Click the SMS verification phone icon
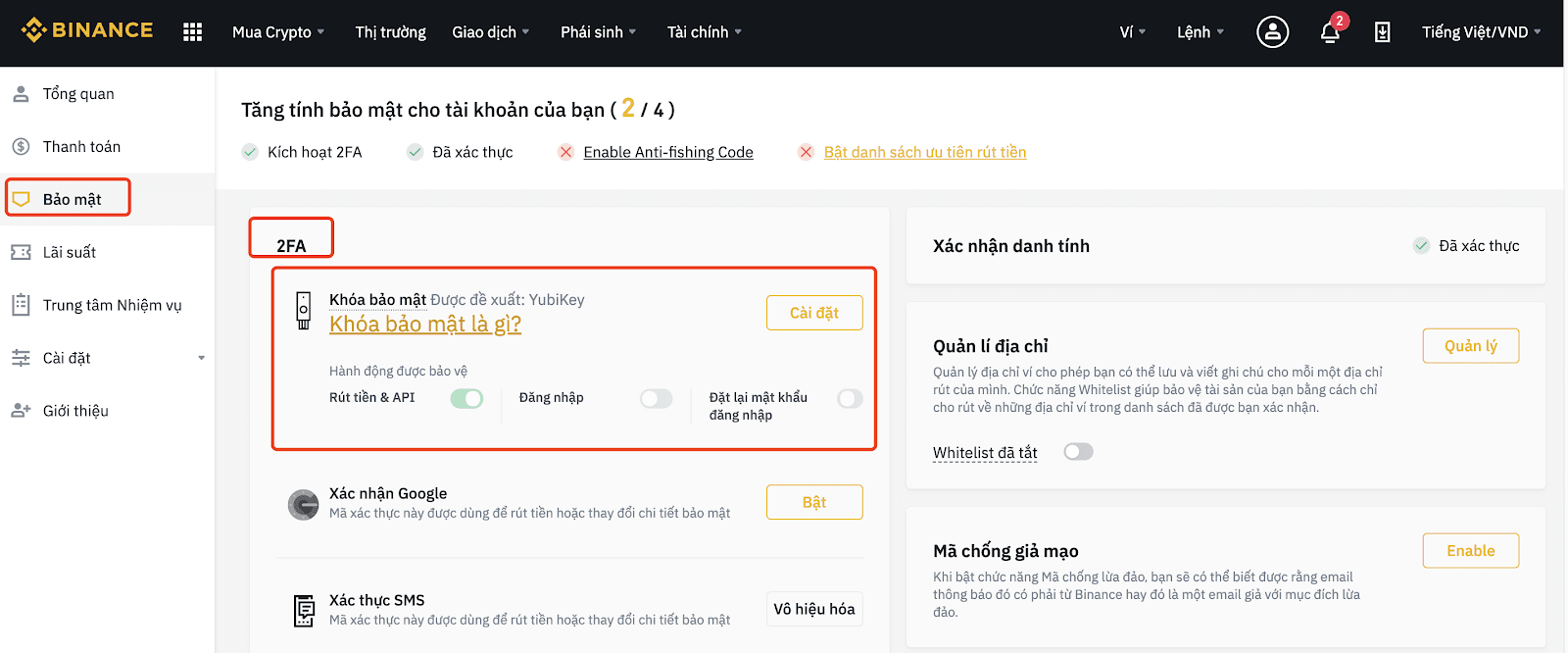 coord(305,610)
